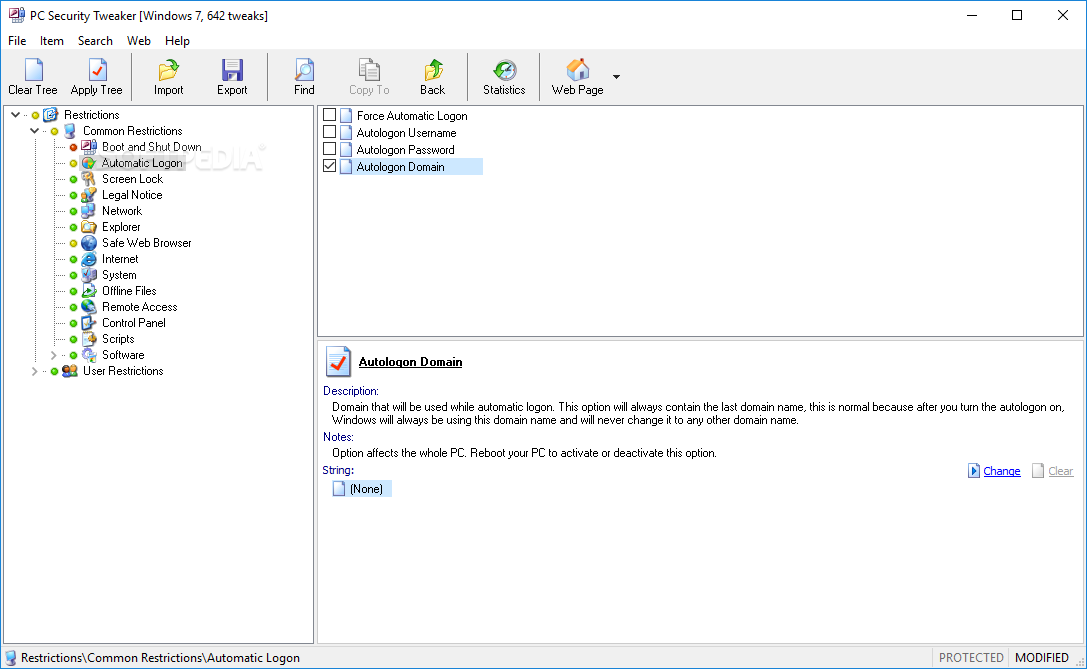The height and width of the screenshot is (669, 1087).
Task: Select the Network computers icon
Action: [89, 211]
